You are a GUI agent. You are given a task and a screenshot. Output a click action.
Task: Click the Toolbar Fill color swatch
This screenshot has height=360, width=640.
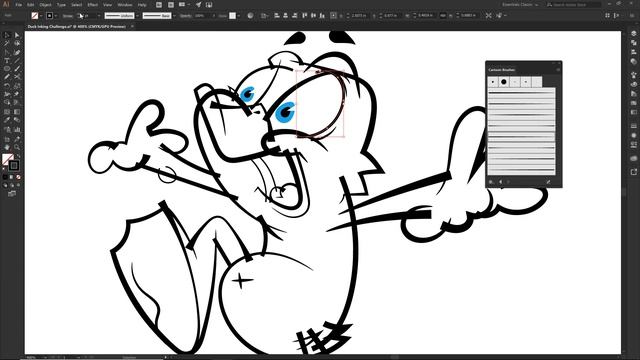click(7, 159)
